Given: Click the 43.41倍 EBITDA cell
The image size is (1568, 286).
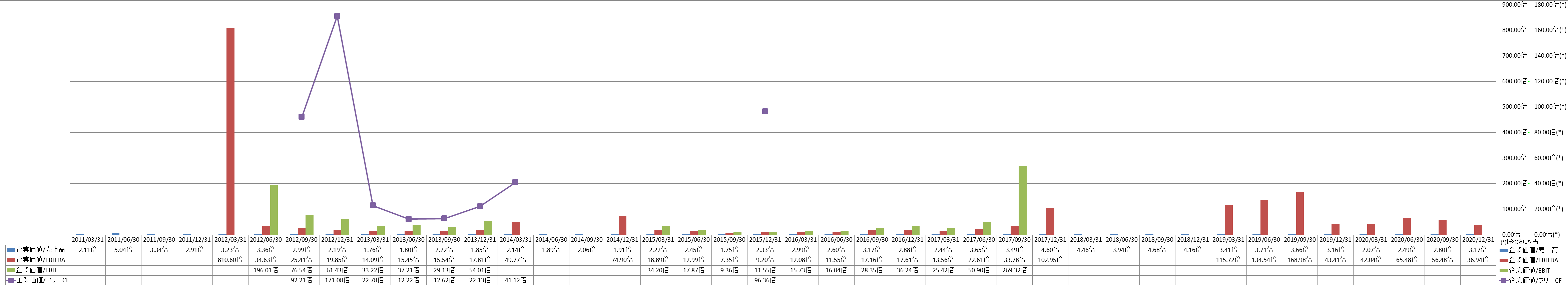Looking at the screenshot, I should [x=1336, y=260].
